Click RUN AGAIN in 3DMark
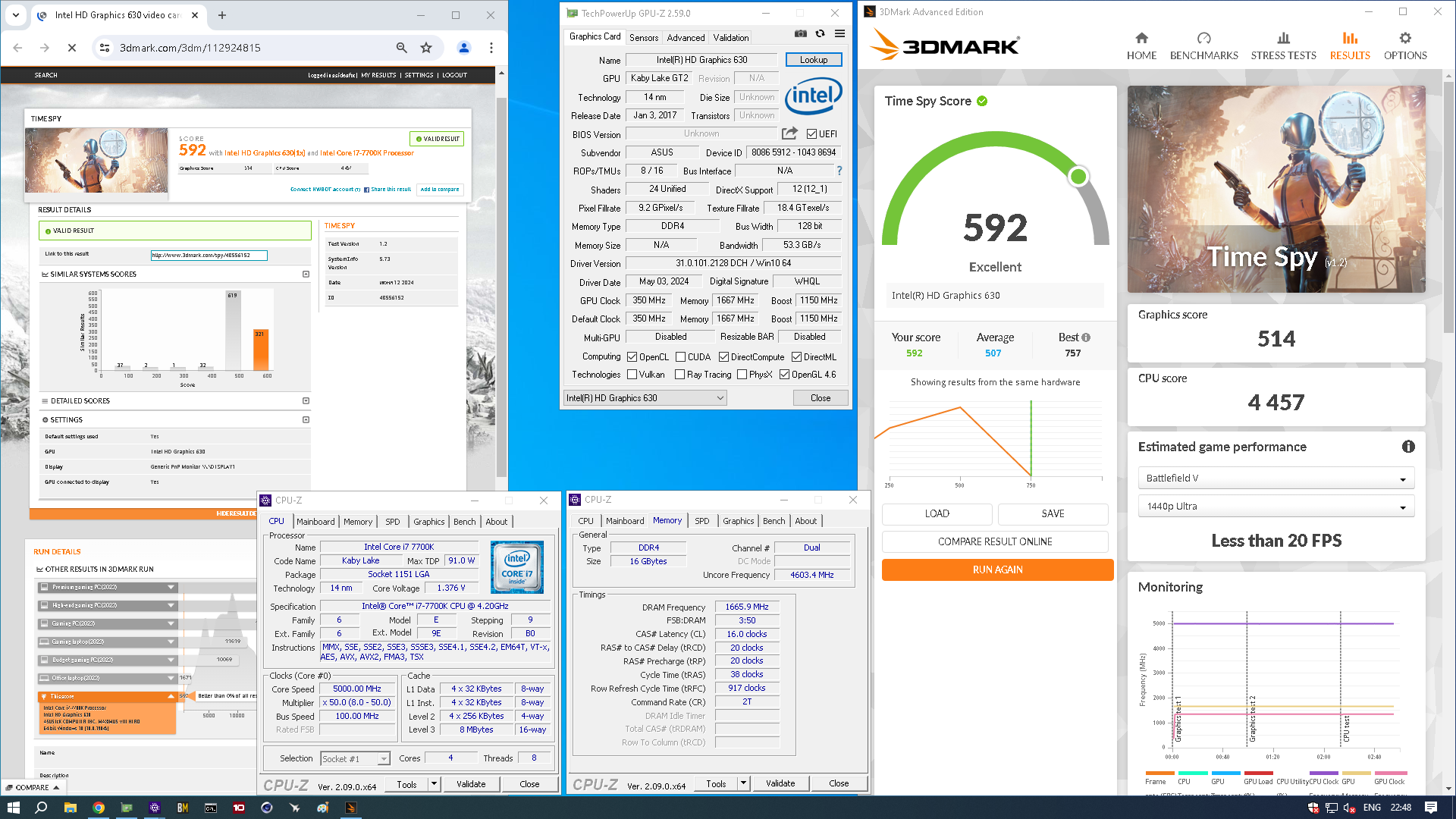1456x819 pixels. [997, 570]
